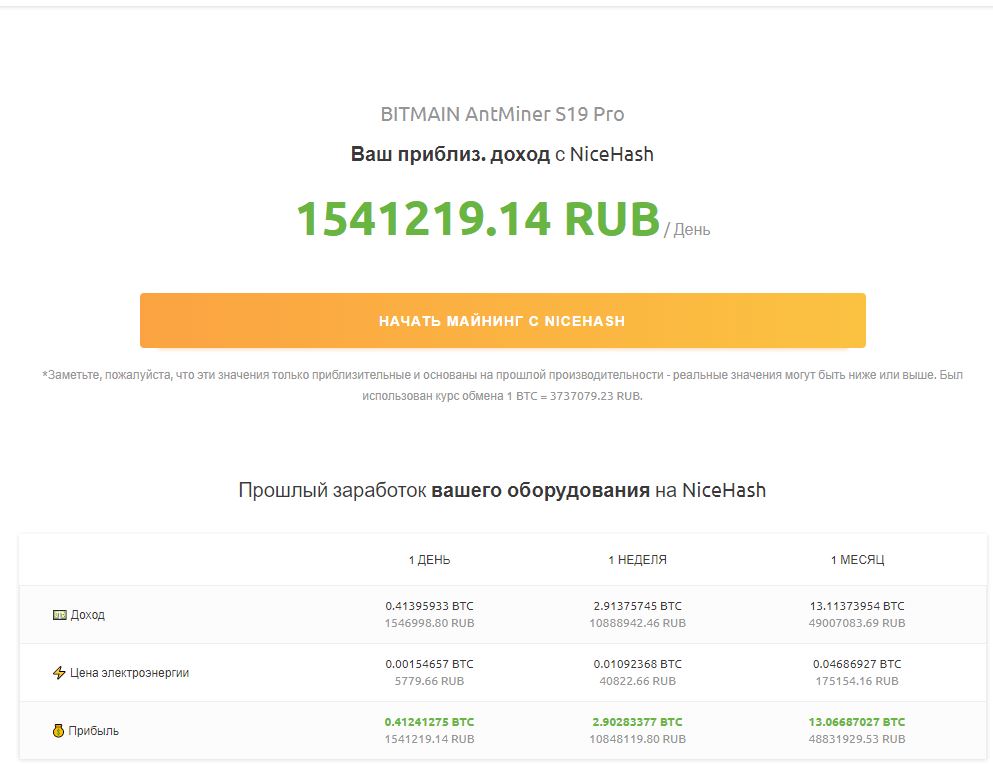
Task: Click the '0.41395933 BTC' daily income value
Action: click(429, 606)
